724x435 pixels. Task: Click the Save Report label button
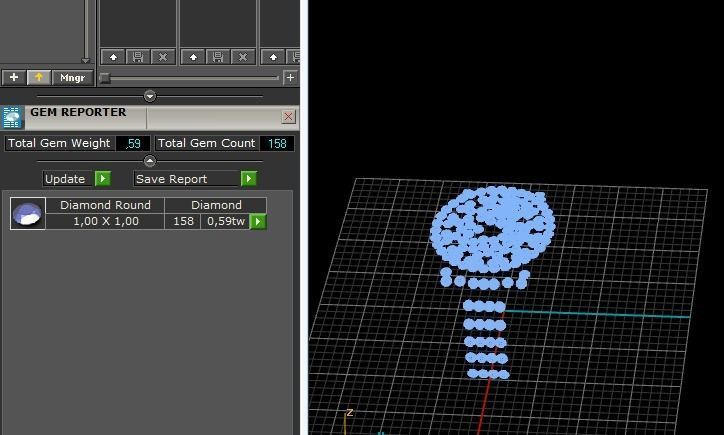pyautogui.click(x=187, y=179)
